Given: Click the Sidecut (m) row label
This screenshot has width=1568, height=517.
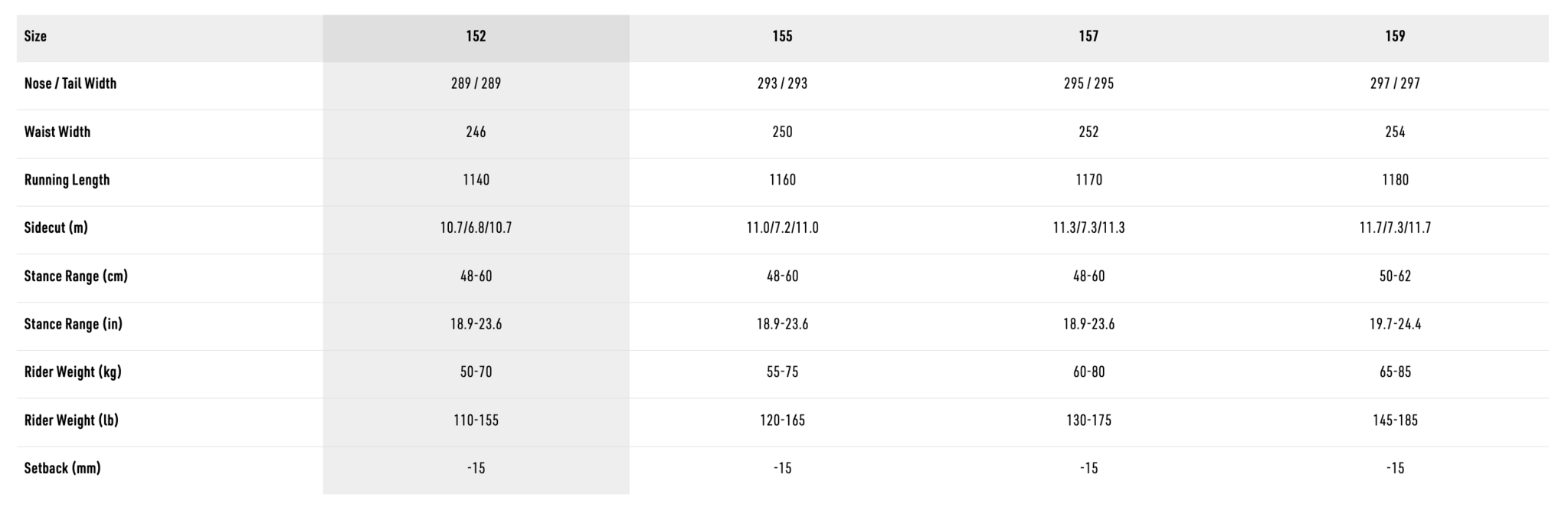Looking at the screenshot, I should point(56,227).
